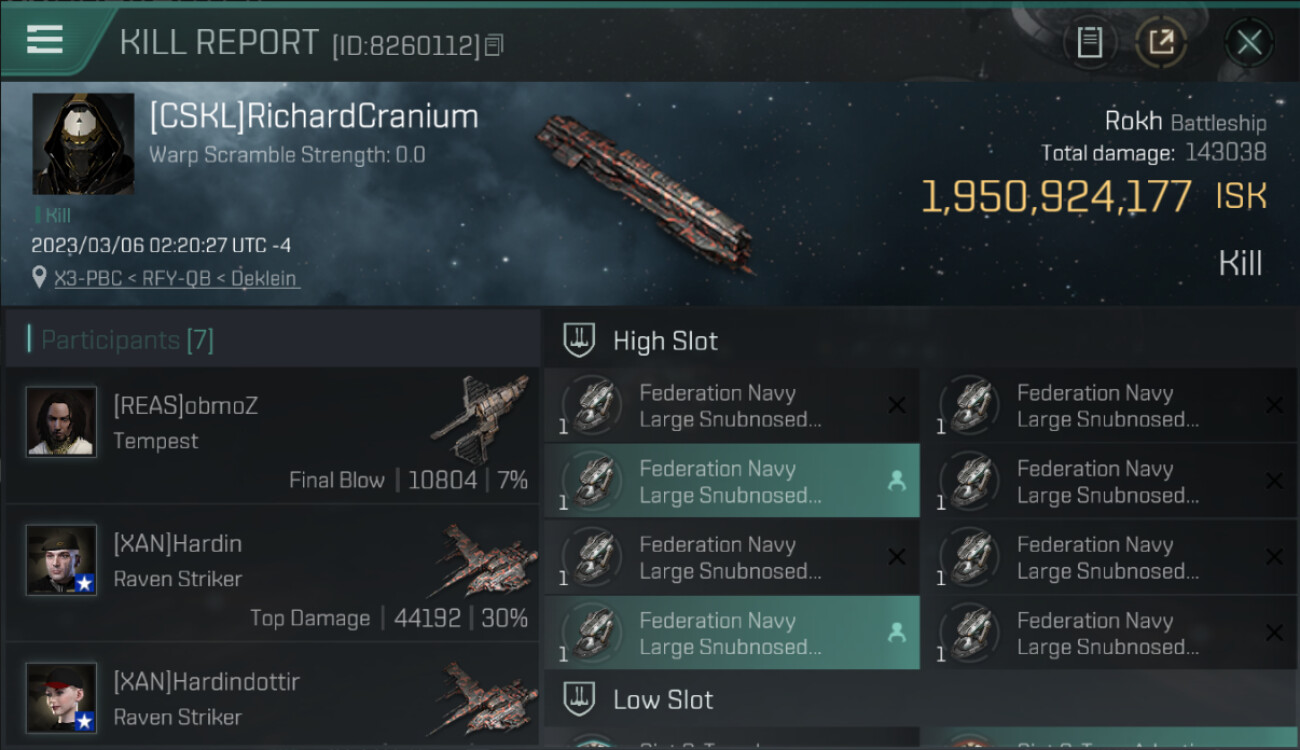The width and height of the screenshot is (1300, 750).
Task: Click the High Slot section icon
Action: pyautogui.click(x=580, y=340)
